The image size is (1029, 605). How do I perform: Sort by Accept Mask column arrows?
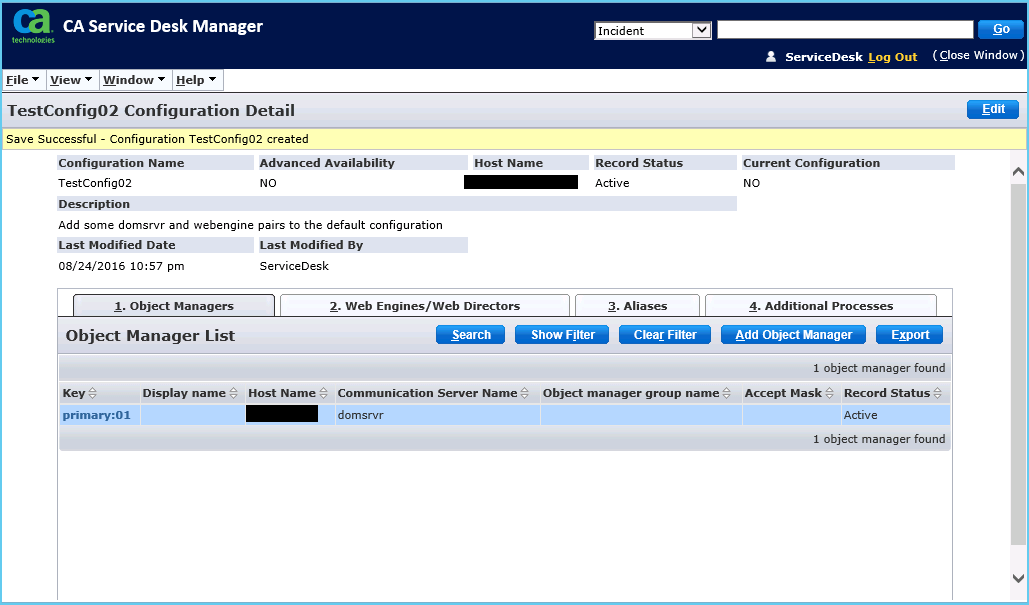[x=830, y=394]
